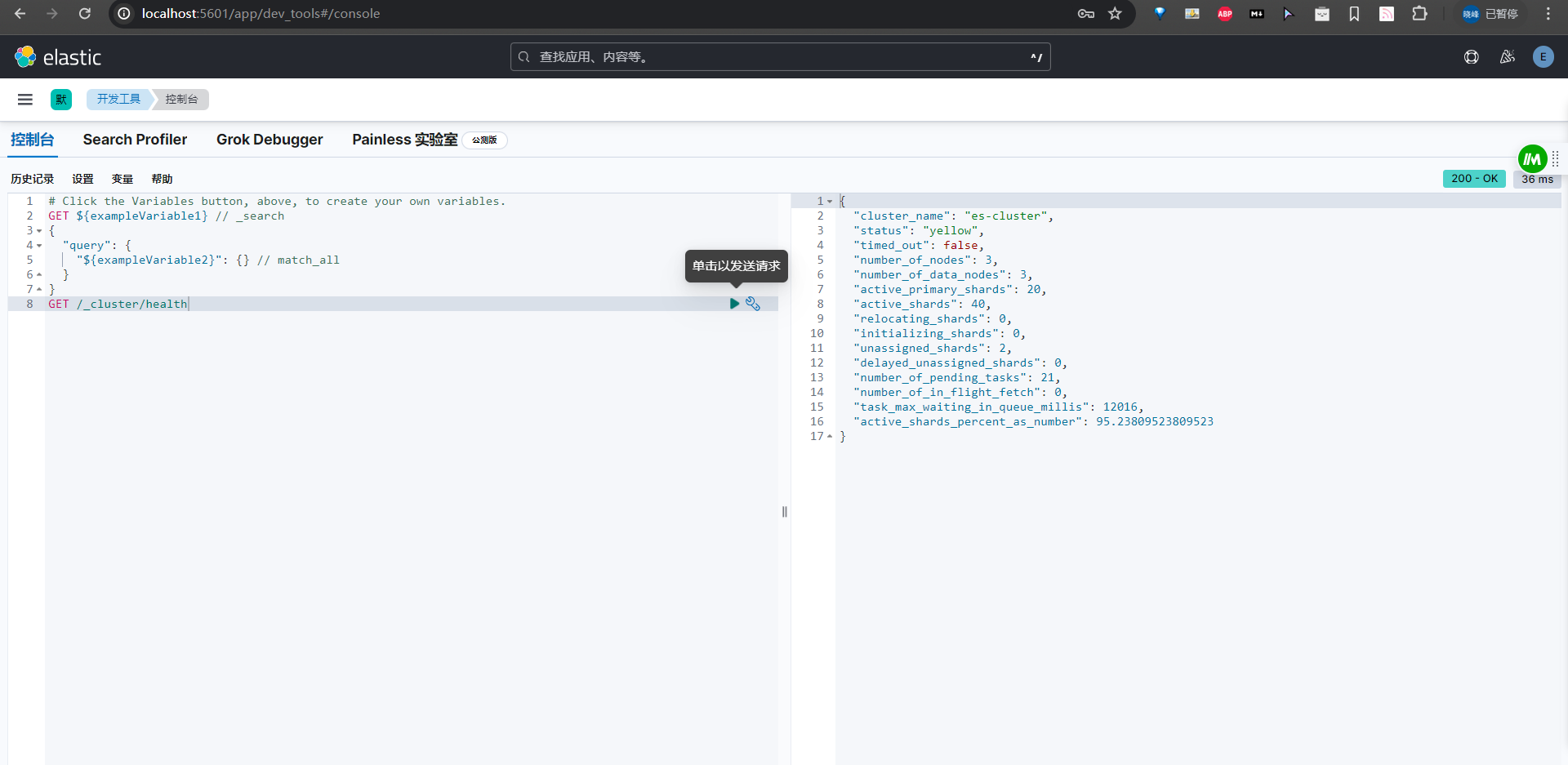Place cursor on GET /_cluster/health line

(118, 305)
